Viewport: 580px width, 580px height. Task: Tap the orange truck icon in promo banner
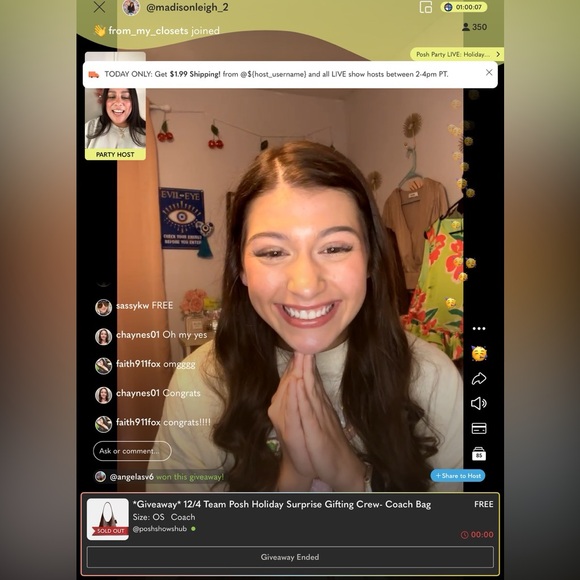click(x=94, y=75)
